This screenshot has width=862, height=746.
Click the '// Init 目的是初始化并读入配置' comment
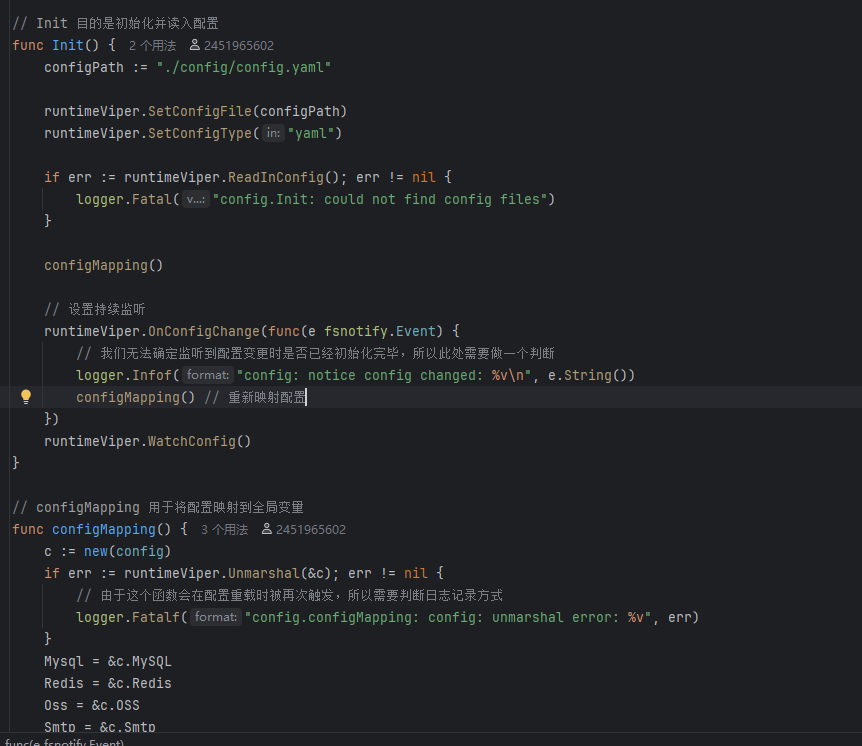click(115, 24)
